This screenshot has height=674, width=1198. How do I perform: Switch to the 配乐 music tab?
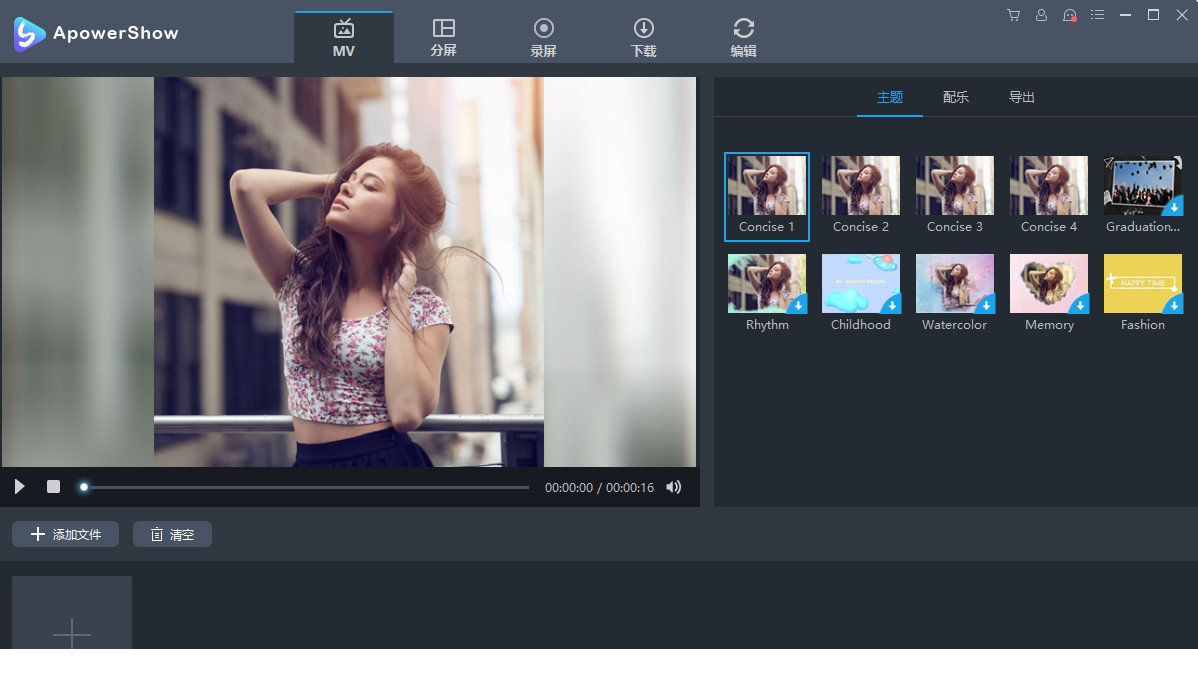pyautogui.click(x=955, y=97)
